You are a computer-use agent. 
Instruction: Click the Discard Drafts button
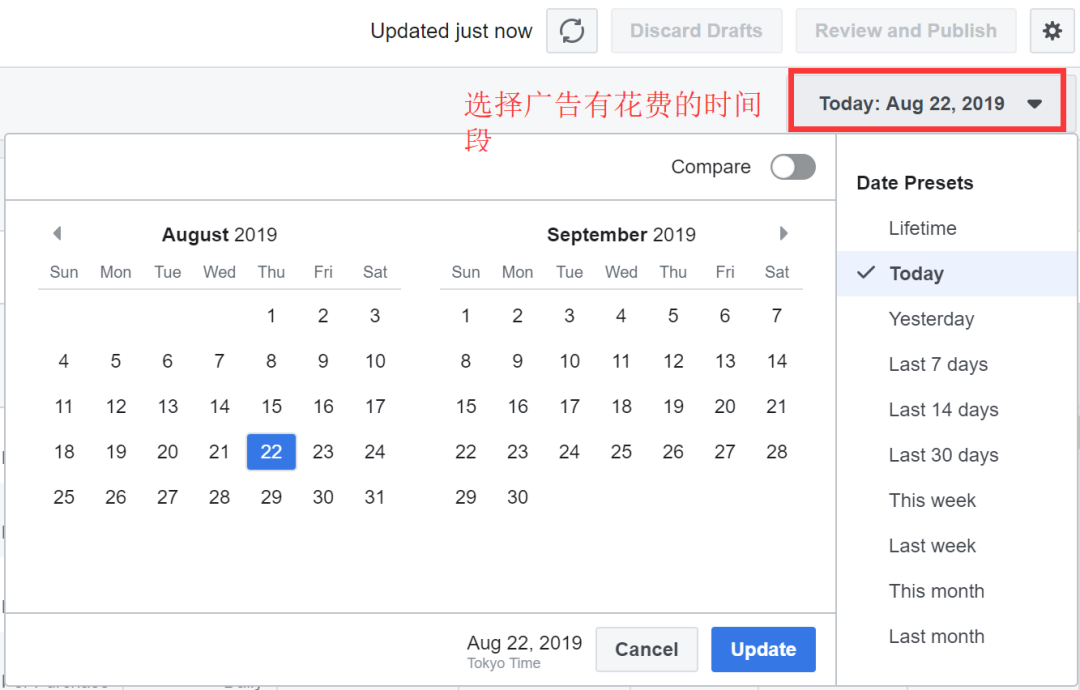(x=696, y=31)
